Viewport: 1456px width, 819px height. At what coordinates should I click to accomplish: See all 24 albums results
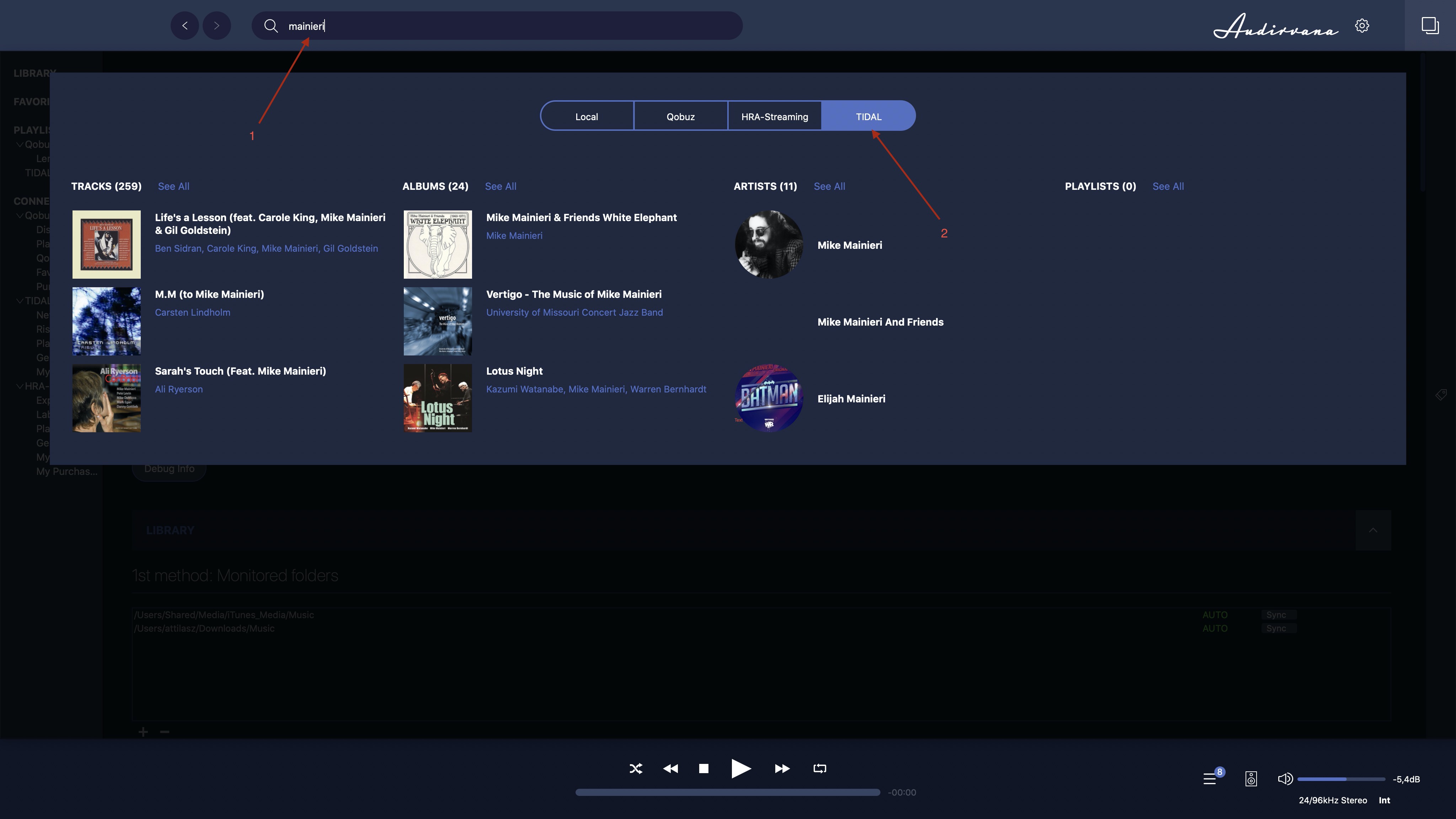pyautogui.click(x=501, y=187)
